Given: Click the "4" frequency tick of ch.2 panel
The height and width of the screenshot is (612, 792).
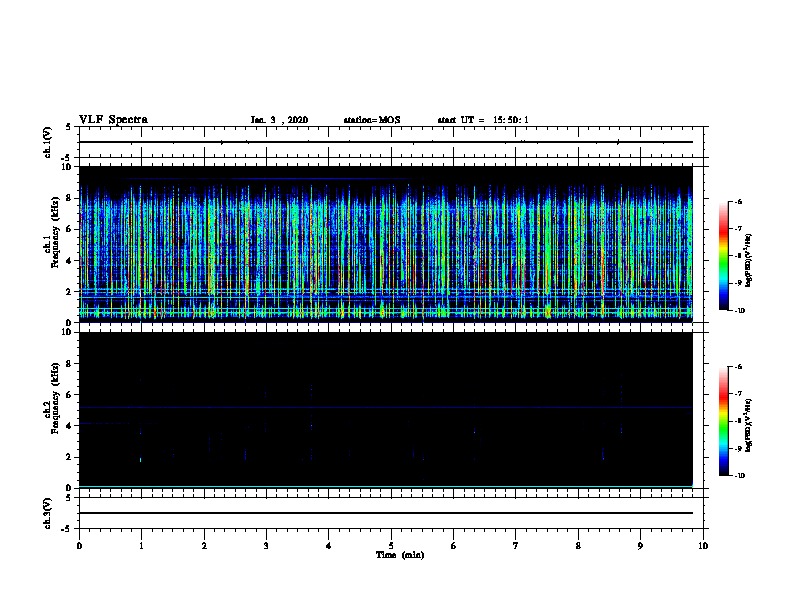Looking at the screenshot, I should (70, 426).
